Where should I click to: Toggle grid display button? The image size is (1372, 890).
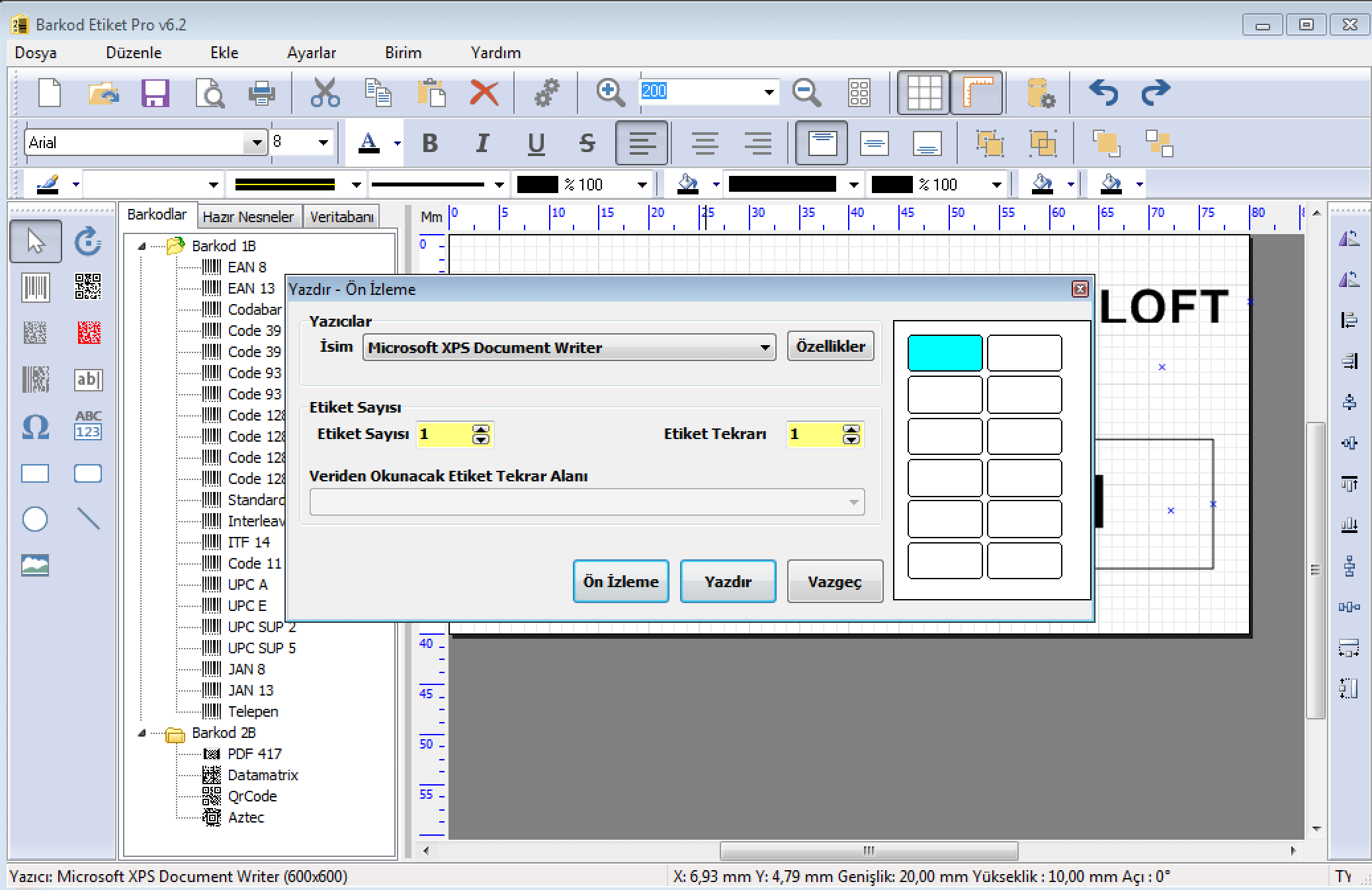tap(923, 93)
